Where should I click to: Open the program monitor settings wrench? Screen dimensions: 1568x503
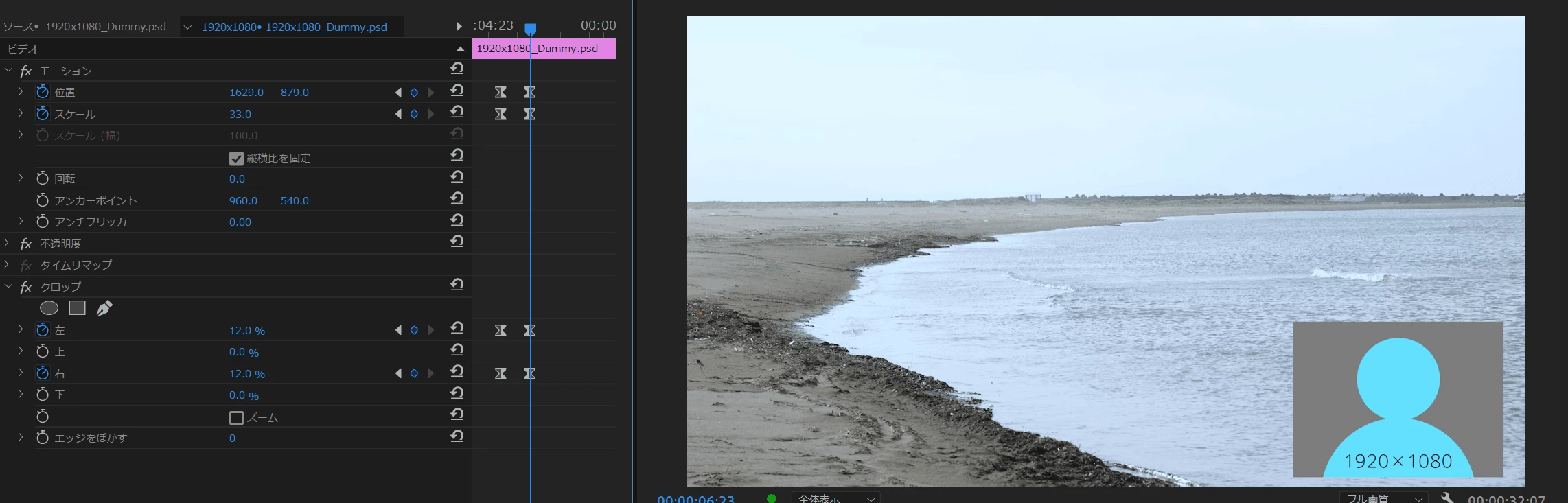(1447, 498)
